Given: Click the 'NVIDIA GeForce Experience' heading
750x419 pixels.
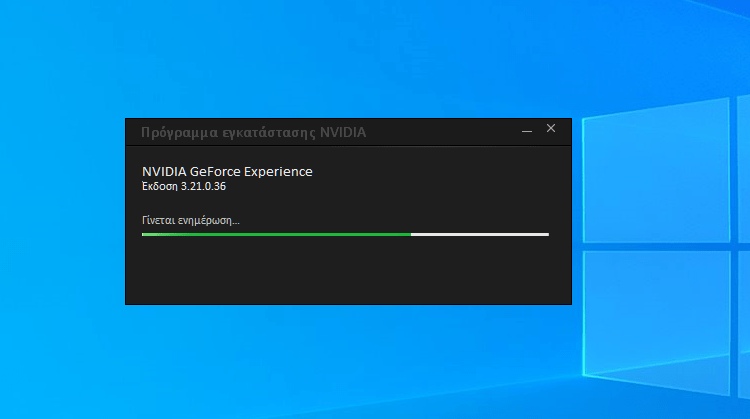Looking at the screenshot, I should click(227, 171).
